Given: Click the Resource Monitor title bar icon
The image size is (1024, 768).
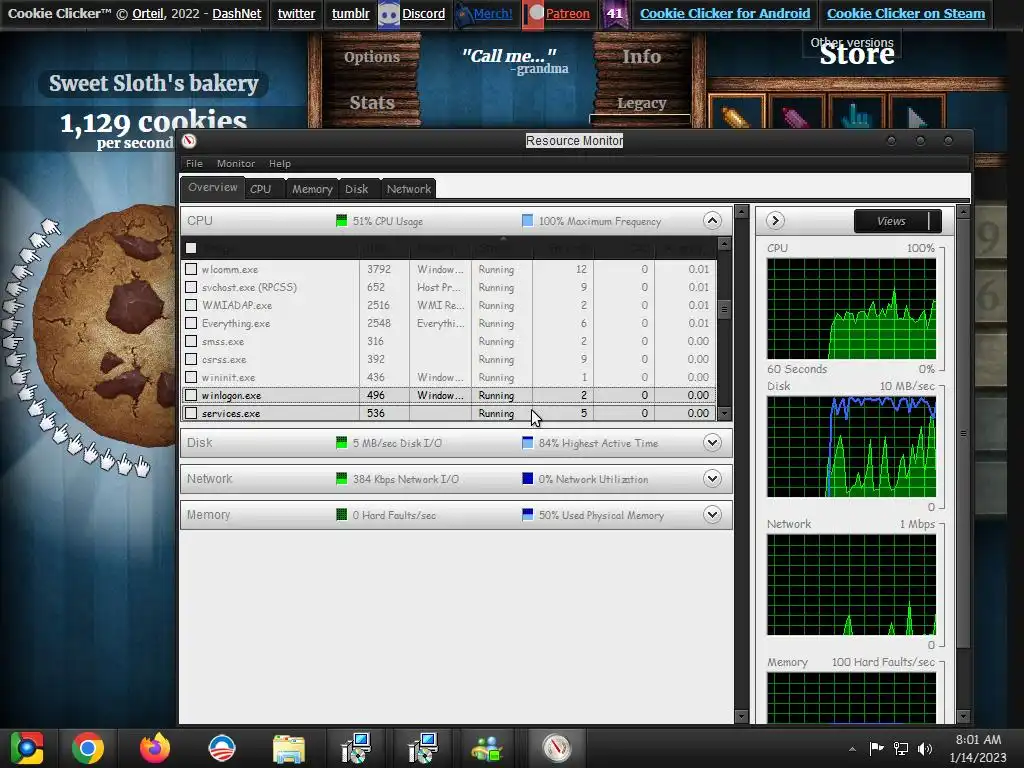Looking at the screenshot, I should click(189, 140).
